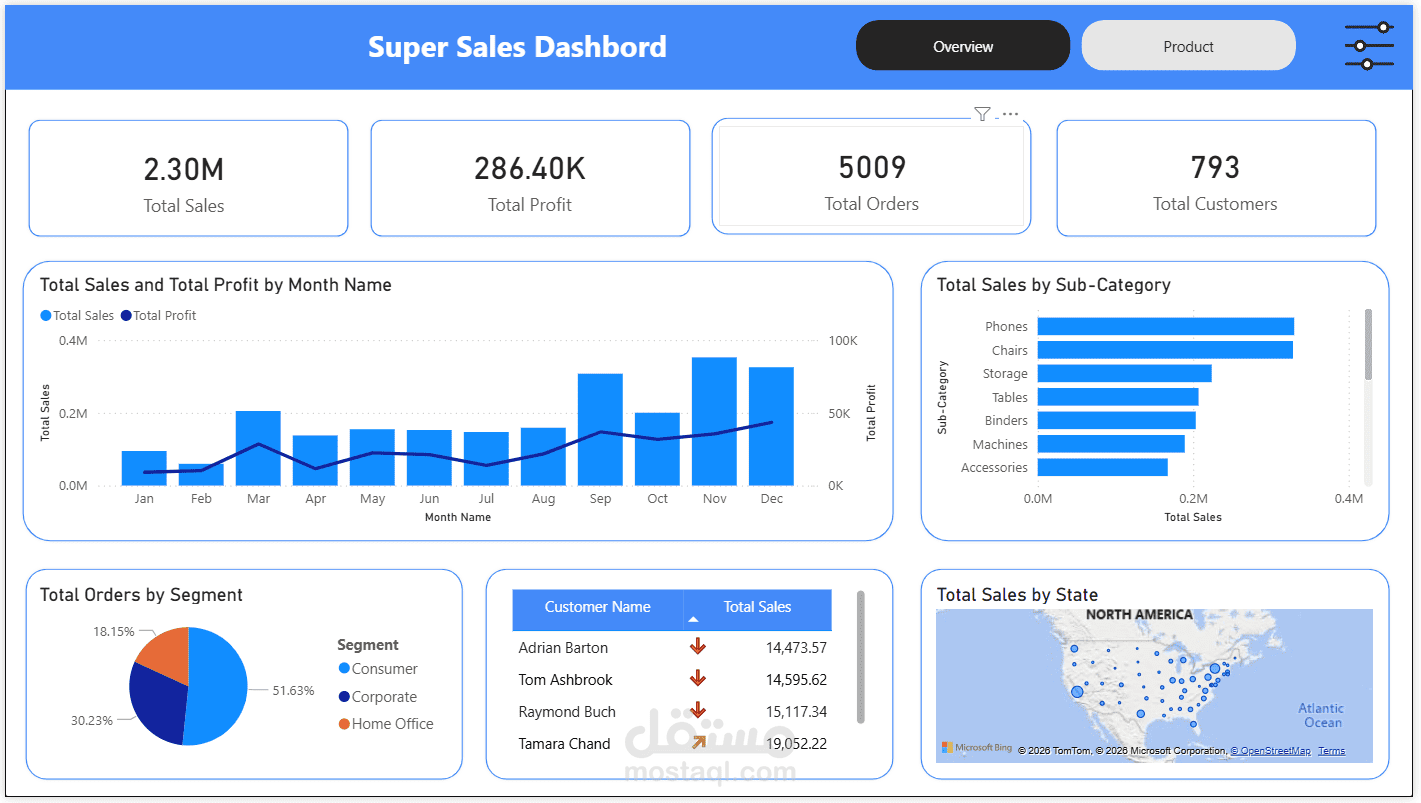
Task: Select the 793 Total Customers card
Action: (x=1216, y=178)
